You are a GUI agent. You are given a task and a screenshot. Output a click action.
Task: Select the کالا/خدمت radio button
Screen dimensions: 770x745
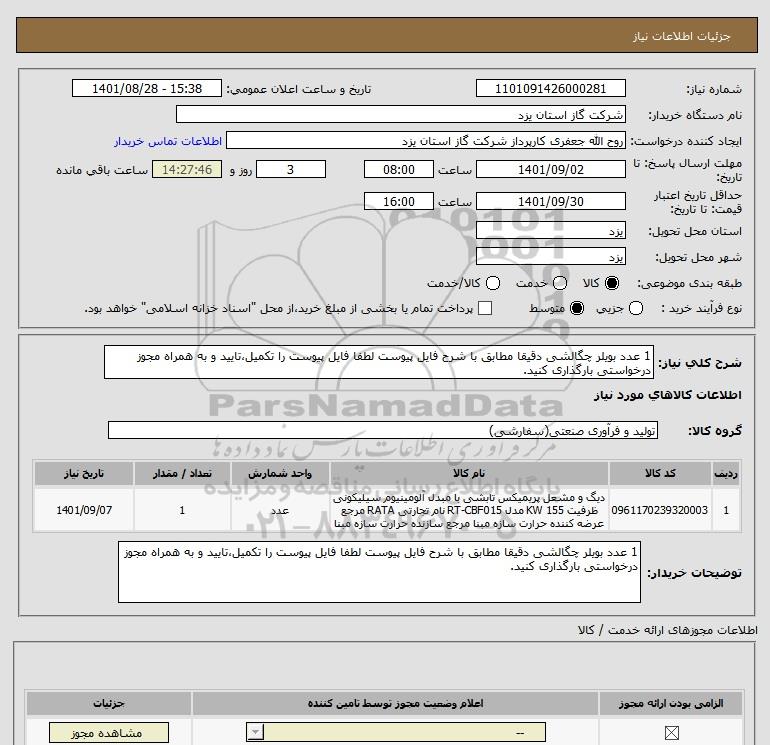[493, 283]
